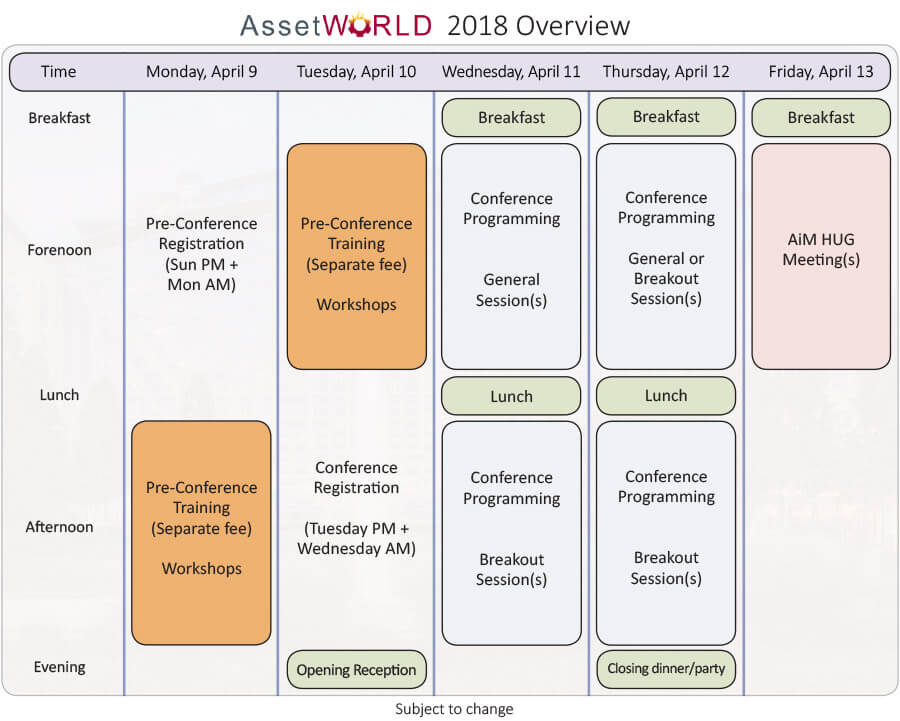Click the Forenoon row label
The image size is (900, 721).
(59, 250)
